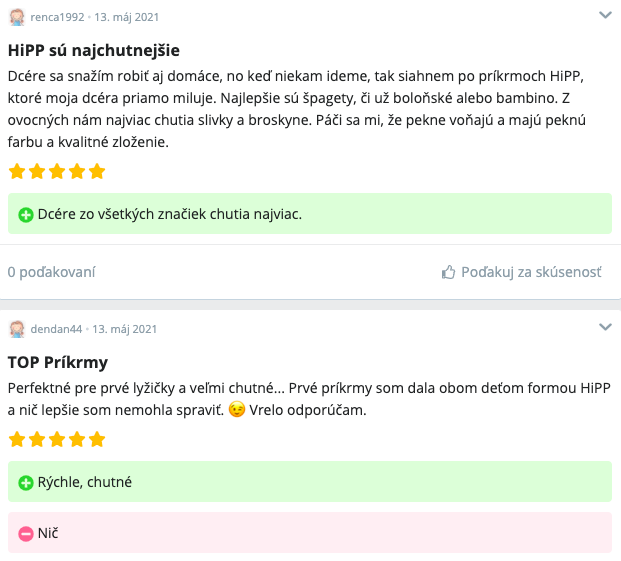Click the winking emoji in dendan44's review
The height and width of the screenshot is (561, 621).
[237, 409]
